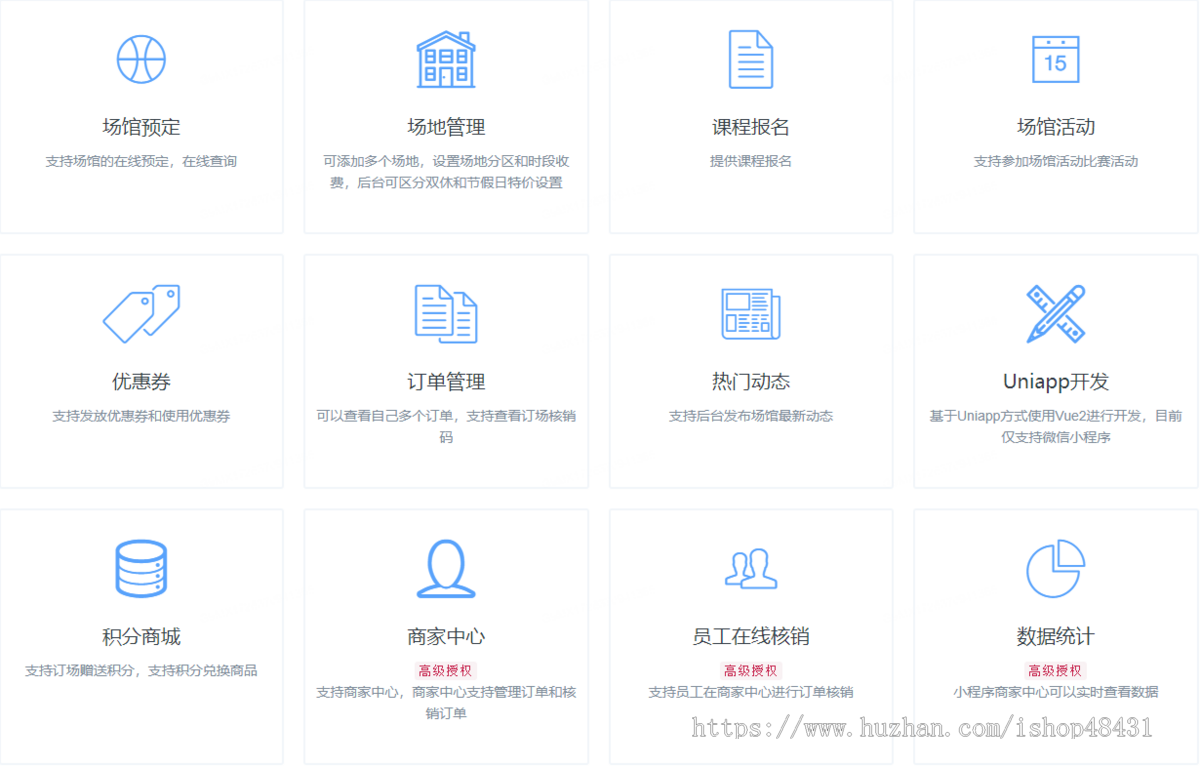
Task: Select the 课程报名 heading
Action: [750, 127]
